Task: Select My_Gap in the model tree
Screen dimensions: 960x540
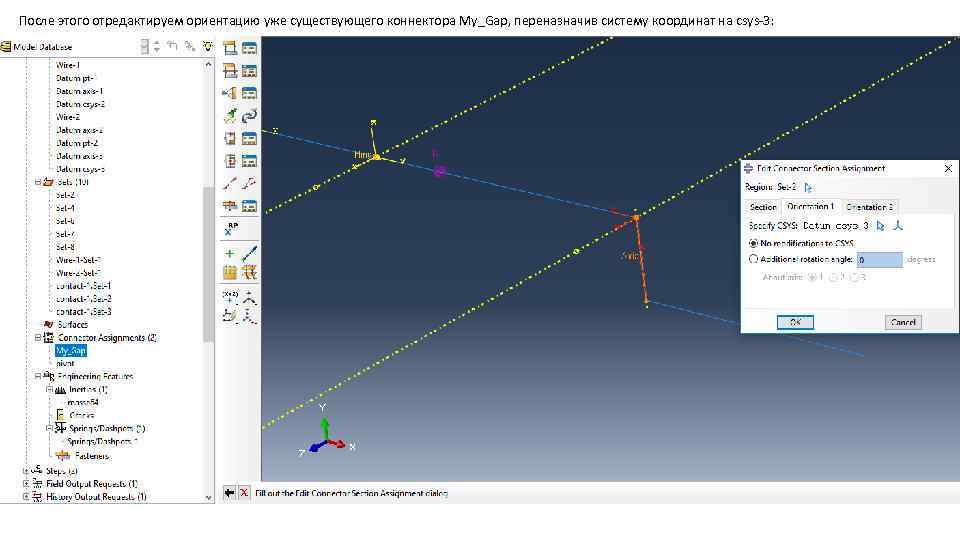Action: 71,351
